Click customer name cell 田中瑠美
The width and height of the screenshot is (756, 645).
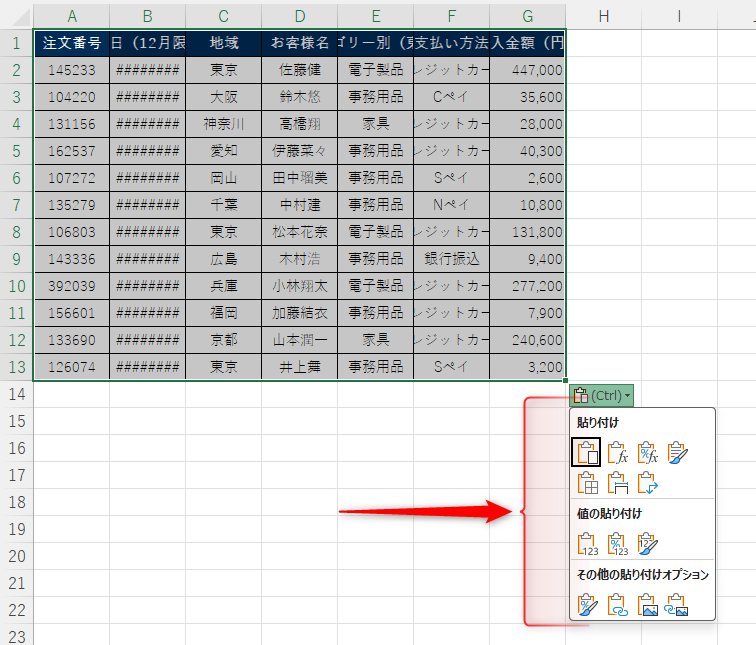[x=299, y=178]
